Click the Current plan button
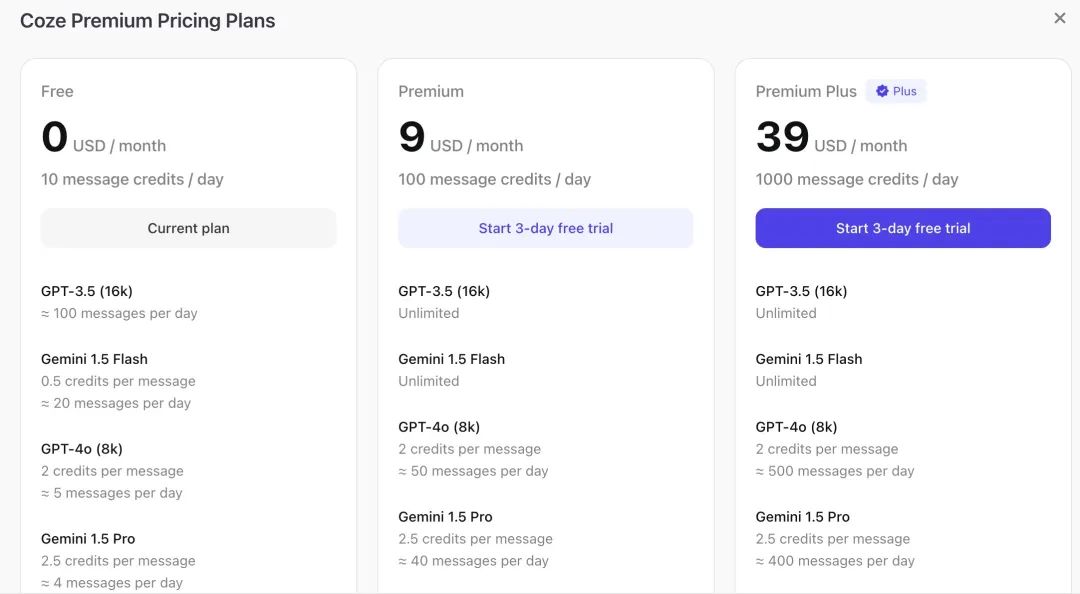The width and height of the screenshot is (1080, 594). 188,228
